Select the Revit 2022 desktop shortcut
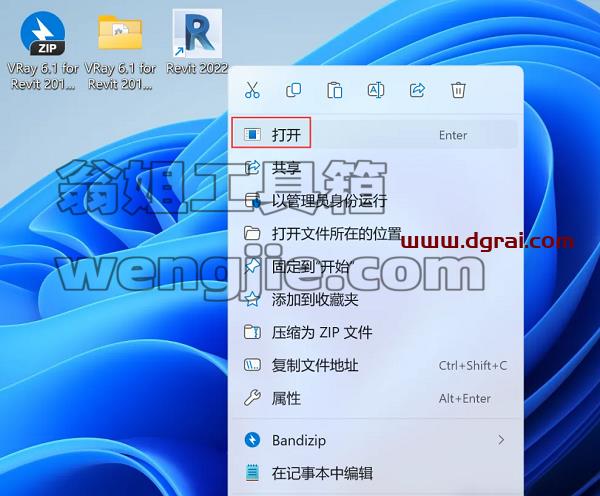The width and height of the screenshot is (600, 496). tap(197, 42)
